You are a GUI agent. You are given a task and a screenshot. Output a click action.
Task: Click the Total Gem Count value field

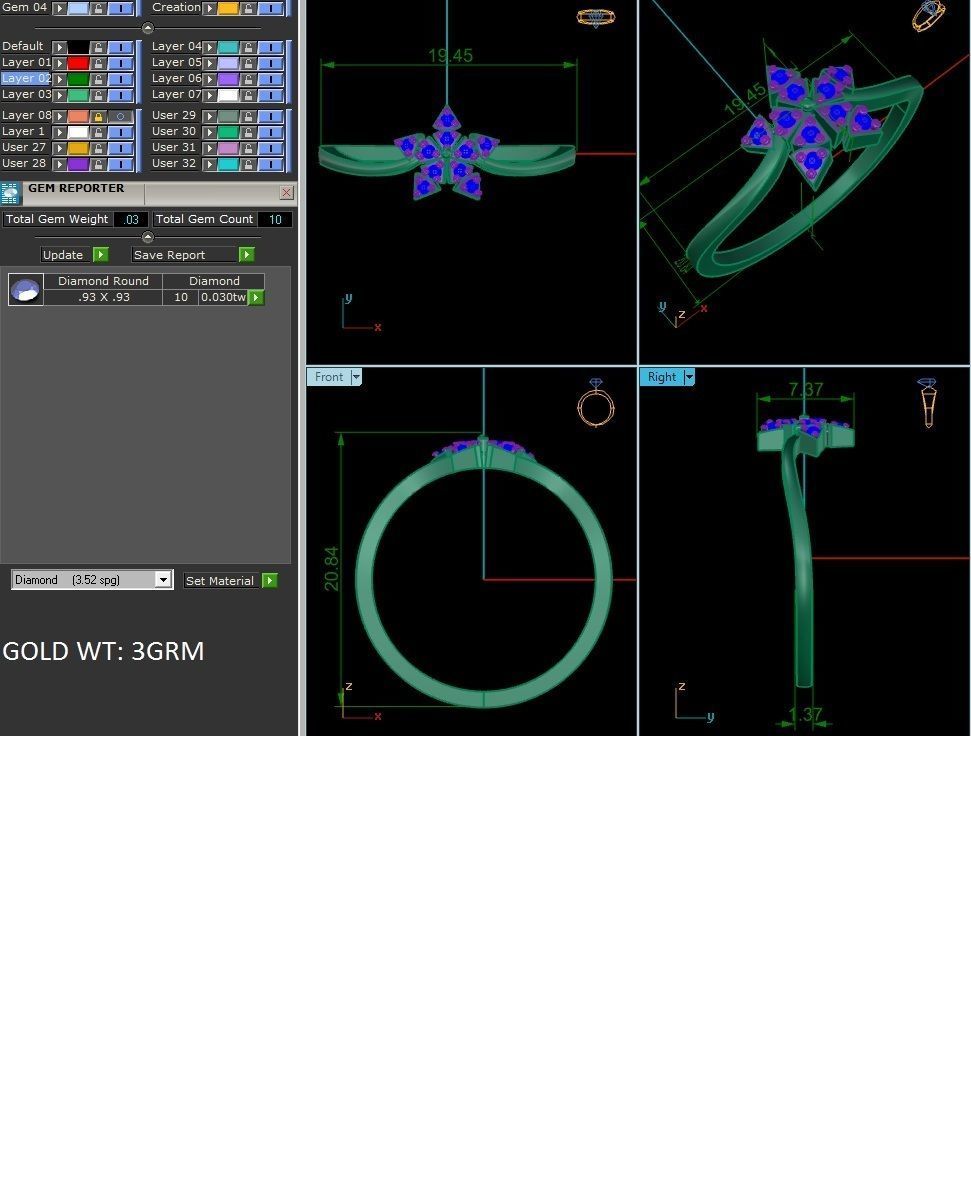tap(274, 219)
